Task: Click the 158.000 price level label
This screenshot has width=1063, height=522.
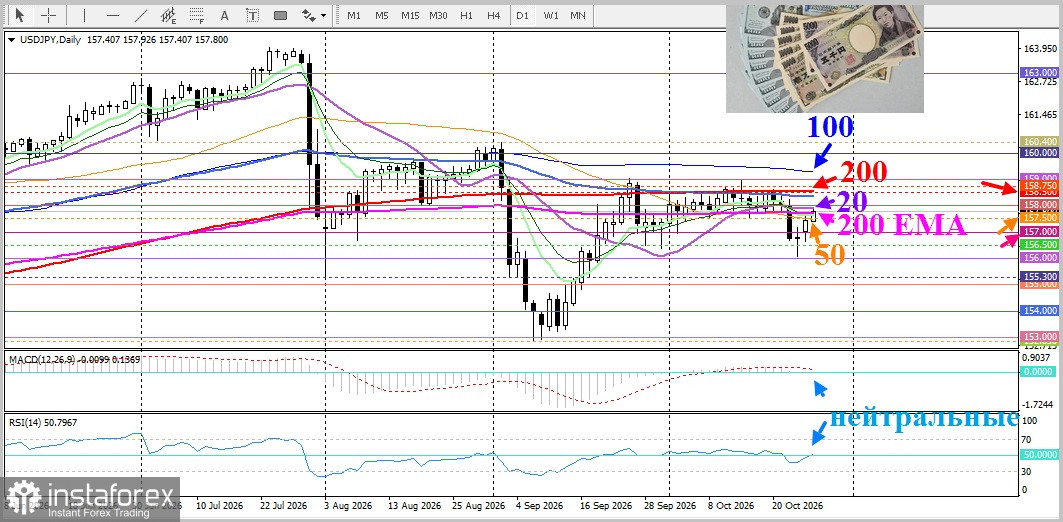Action: tap(1039, 204)
